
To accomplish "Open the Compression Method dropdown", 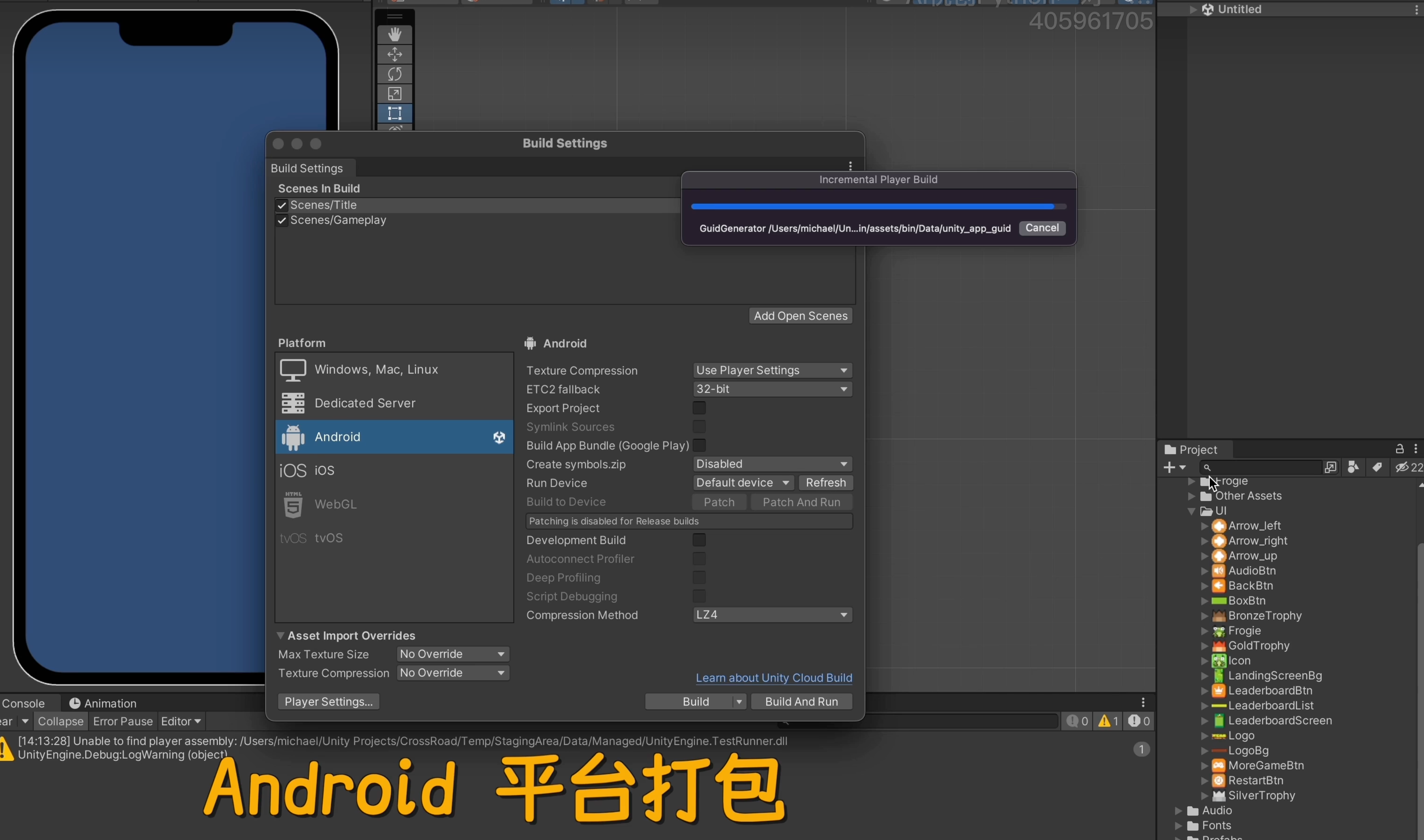I will 772,615.
